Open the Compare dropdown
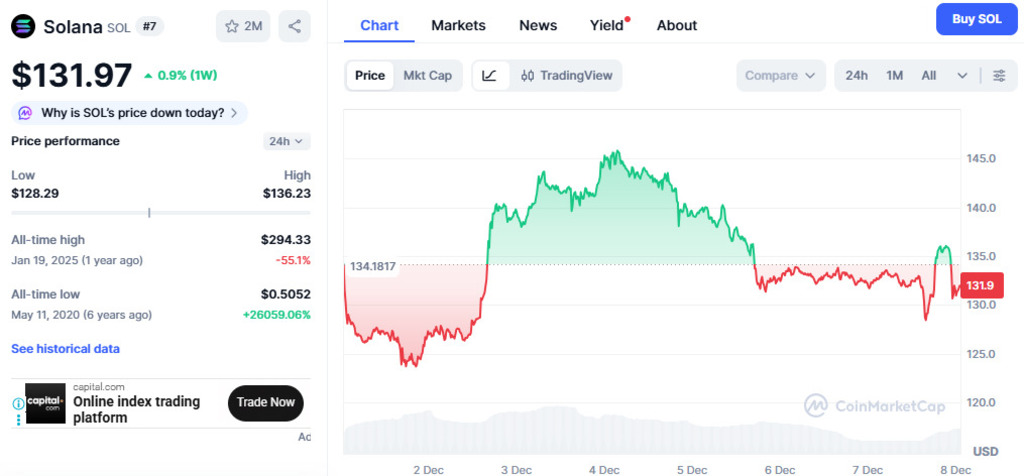This screenshot has height=476, width=1024. click(781, 75)
